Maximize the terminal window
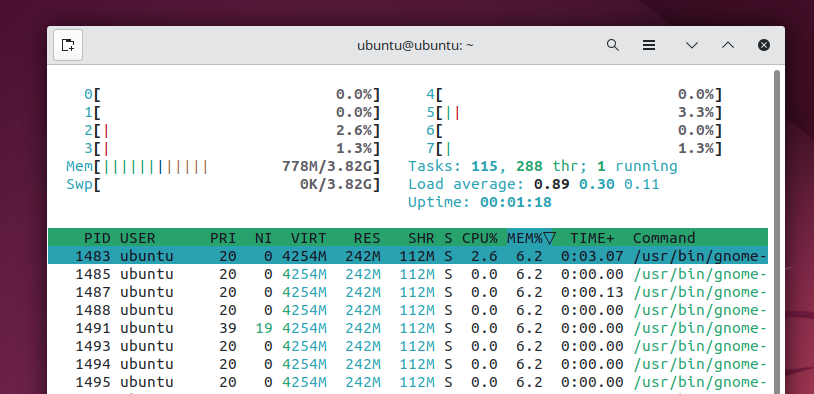This screenshot has height=394, width=814. (x=728, y=45)
